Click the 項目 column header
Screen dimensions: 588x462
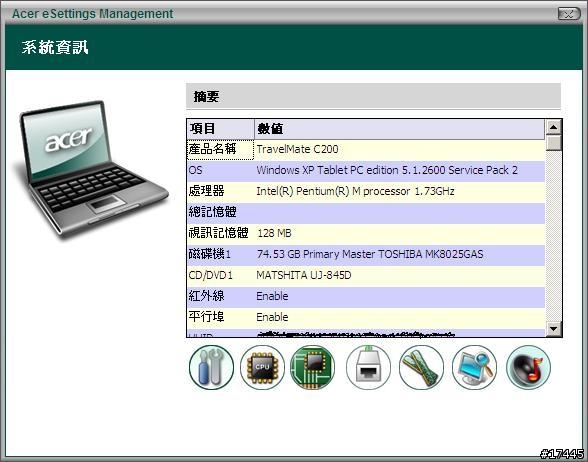[220, 129]
